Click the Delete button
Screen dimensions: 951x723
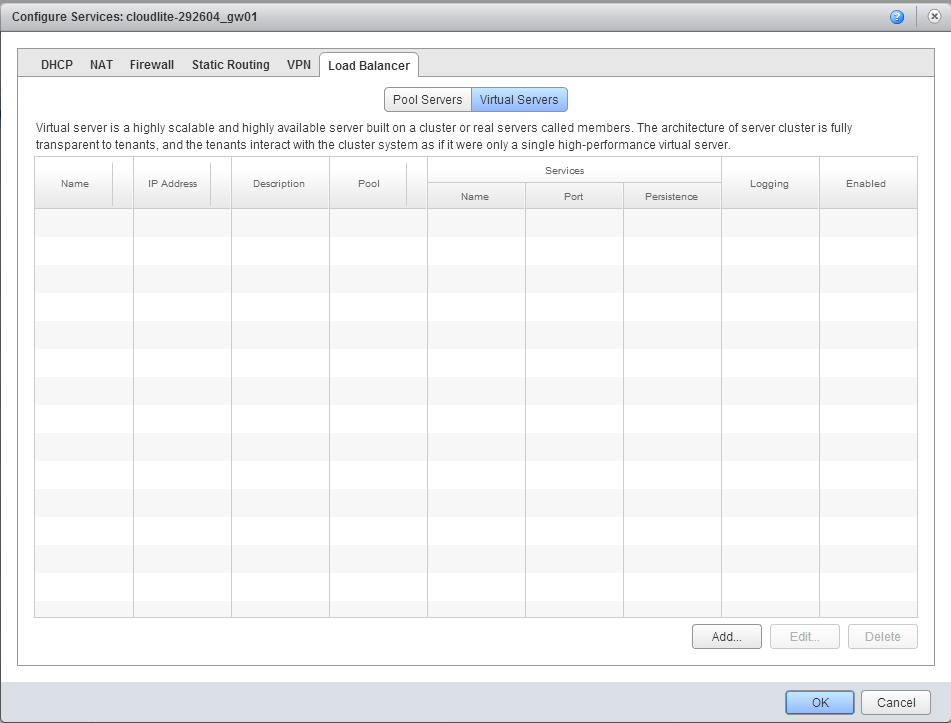(881, 636)
